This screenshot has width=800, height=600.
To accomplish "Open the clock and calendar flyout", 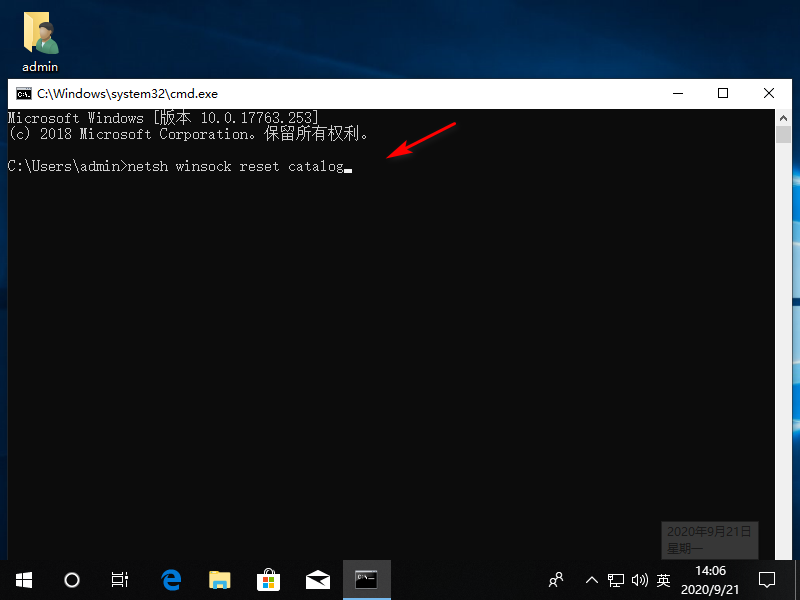I will [709, 579].
